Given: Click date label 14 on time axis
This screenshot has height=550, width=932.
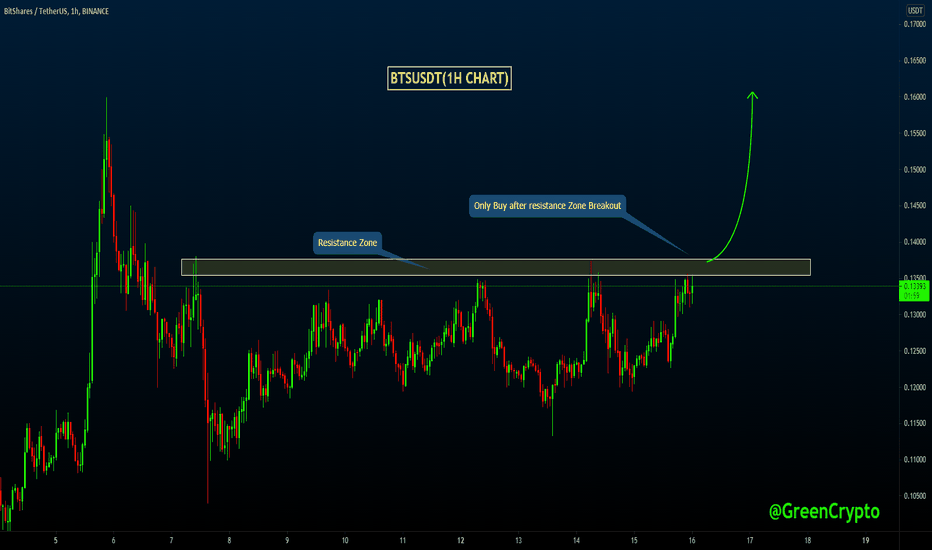Looking at the screenshot, I should (x=577, y=540).
